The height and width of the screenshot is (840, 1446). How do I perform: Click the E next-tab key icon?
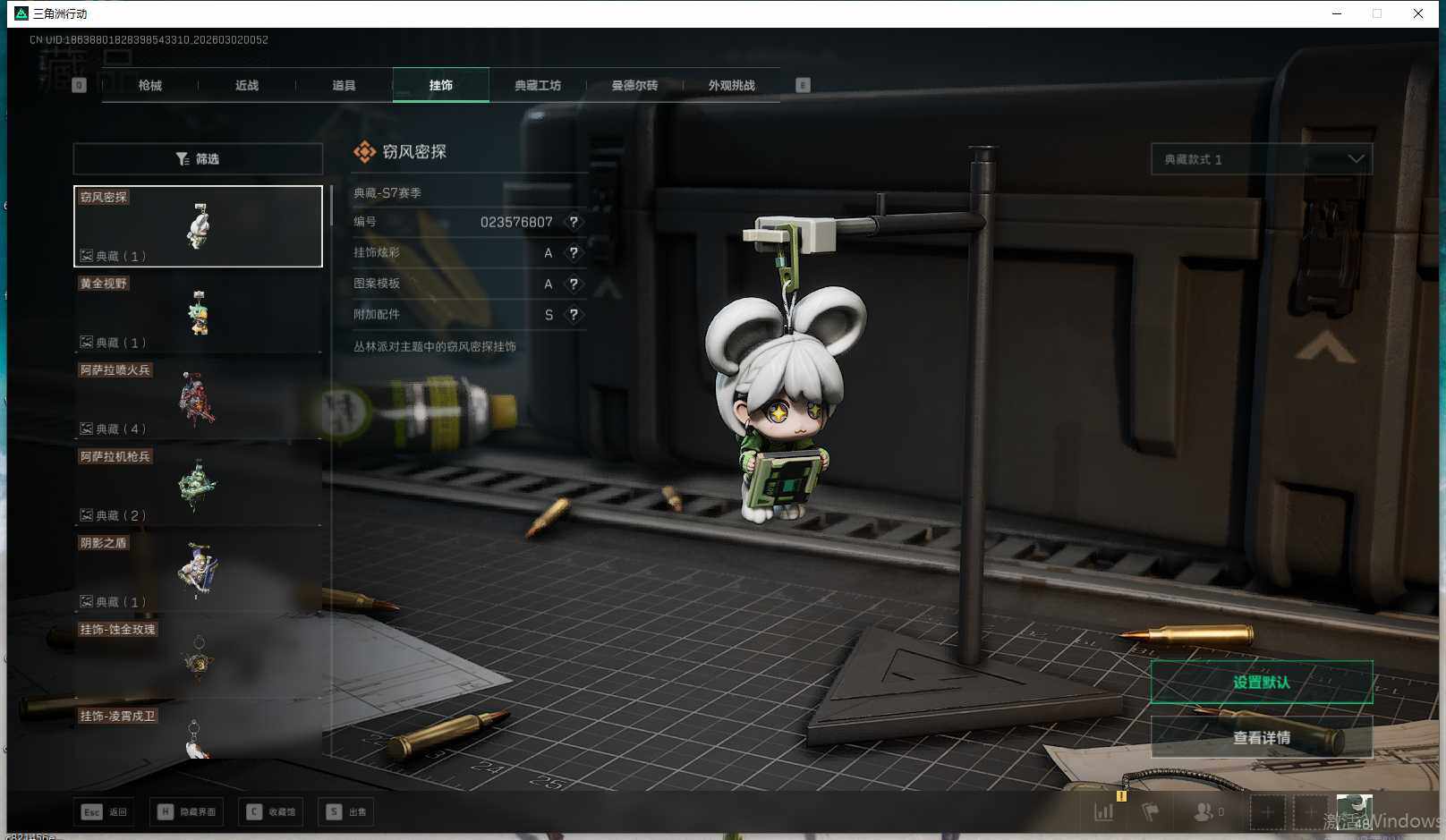coord(803,85)
